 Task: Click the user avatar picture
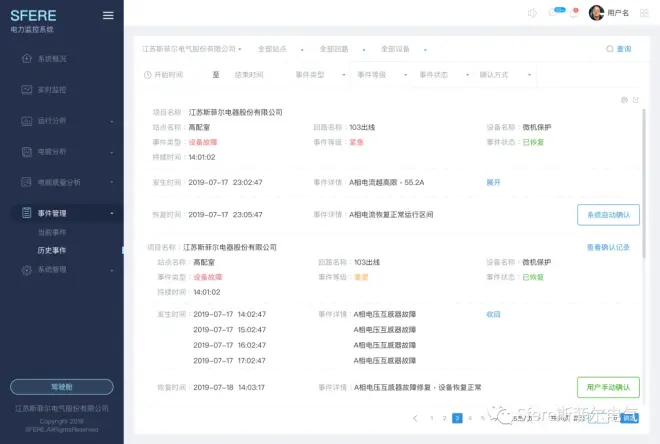click(x=596, y=13)
